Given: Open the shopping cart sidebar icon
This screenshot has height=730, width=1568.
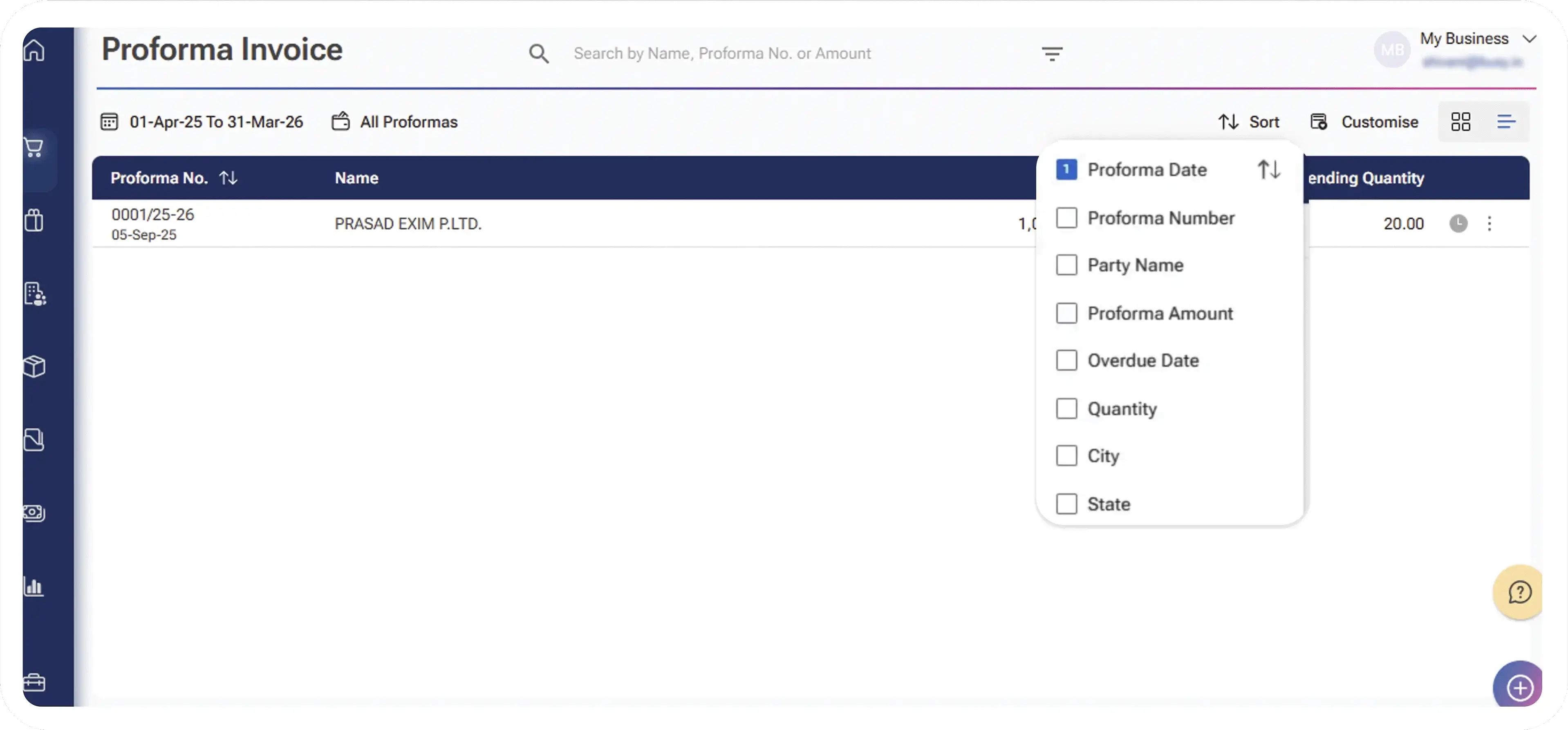Looking at the screenshot, I should point(34,147).
